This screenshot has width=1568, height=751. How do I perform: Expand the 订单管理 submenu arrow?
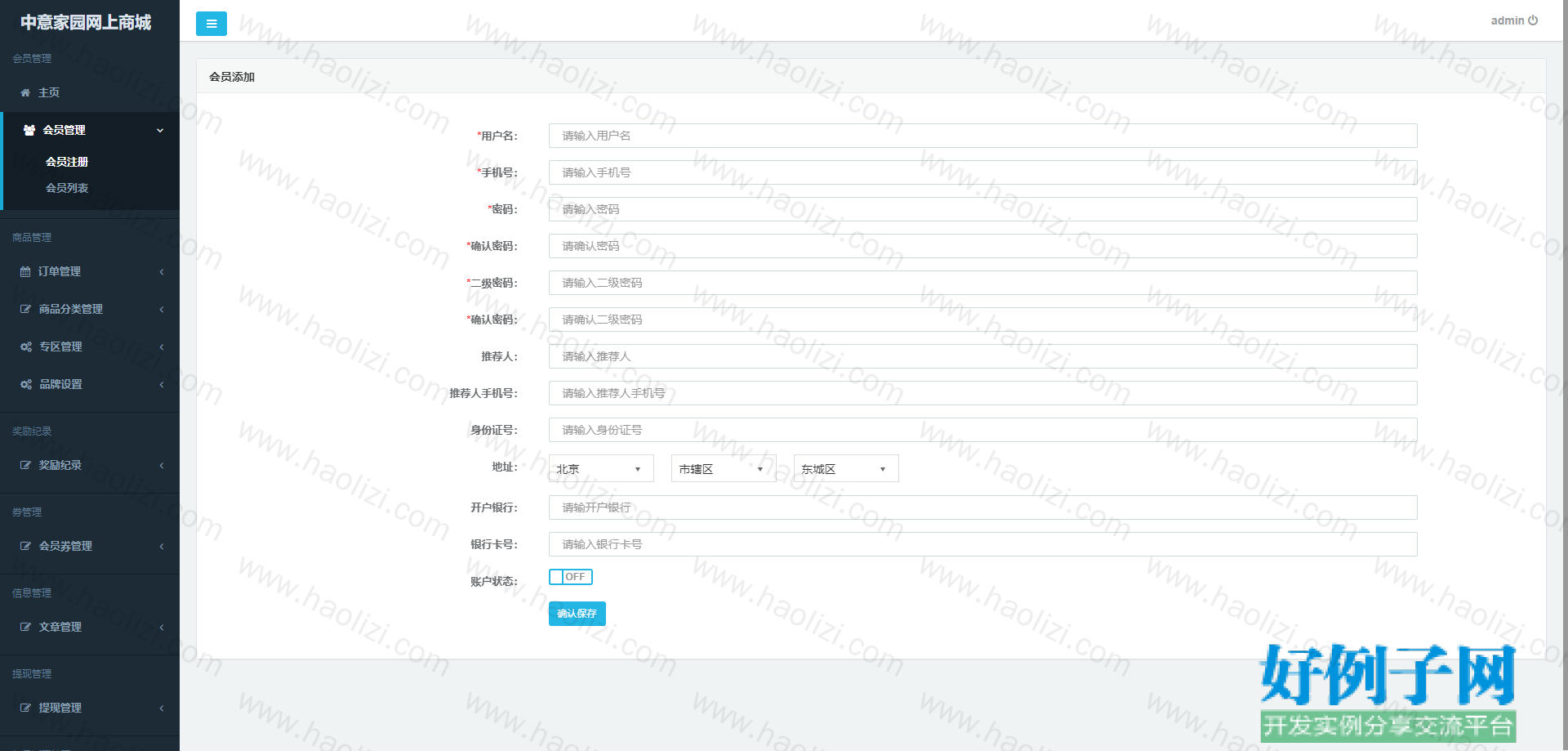(162, 271)
